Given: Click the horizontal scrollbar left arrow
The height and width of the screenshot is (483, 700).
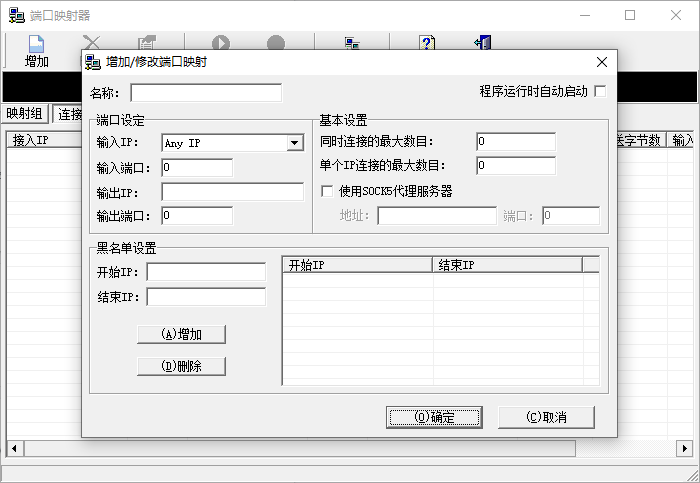Looking at the screenshot, I should point(15,448).
